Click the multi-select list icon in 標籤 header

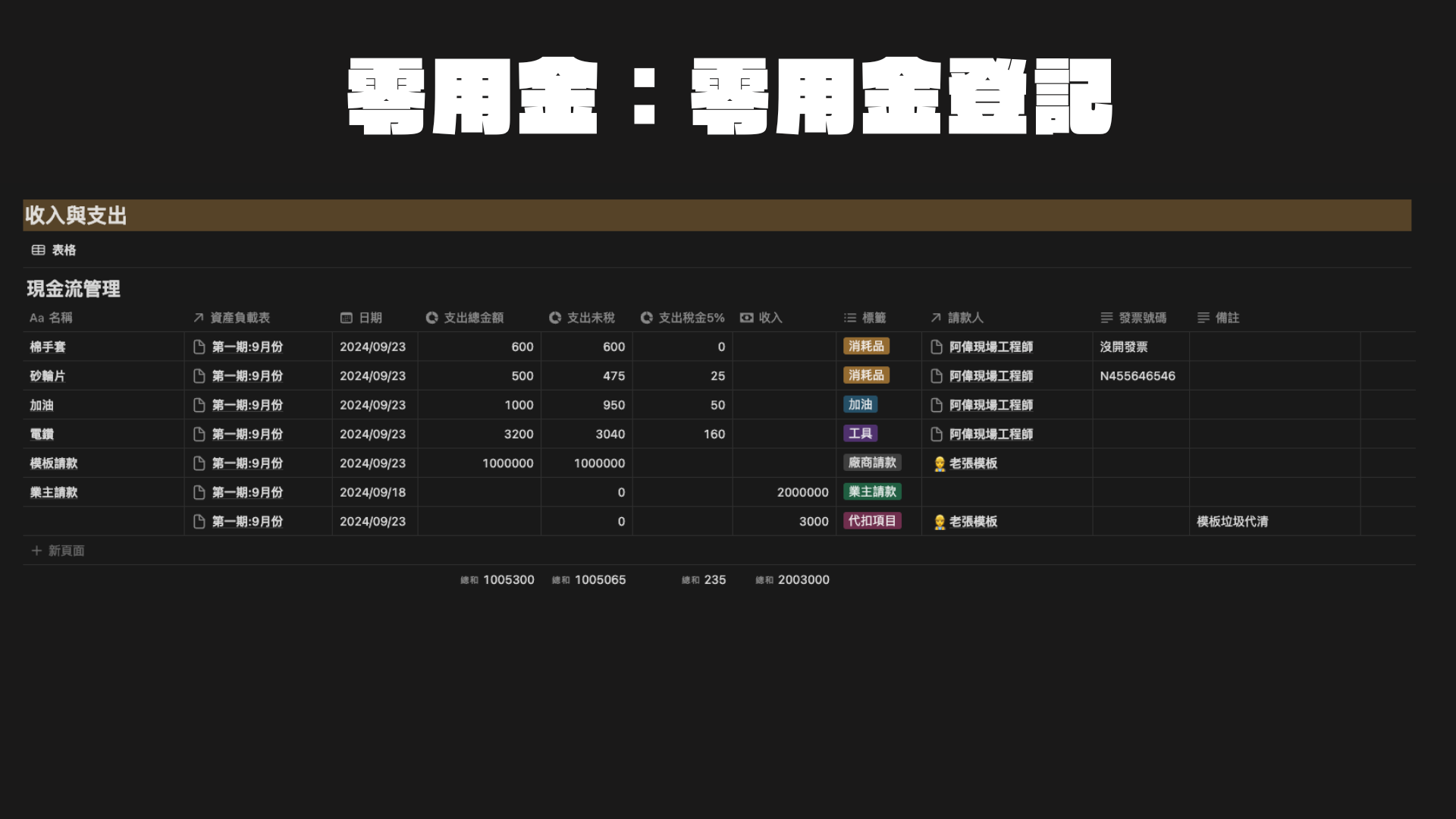pos(850,318)
